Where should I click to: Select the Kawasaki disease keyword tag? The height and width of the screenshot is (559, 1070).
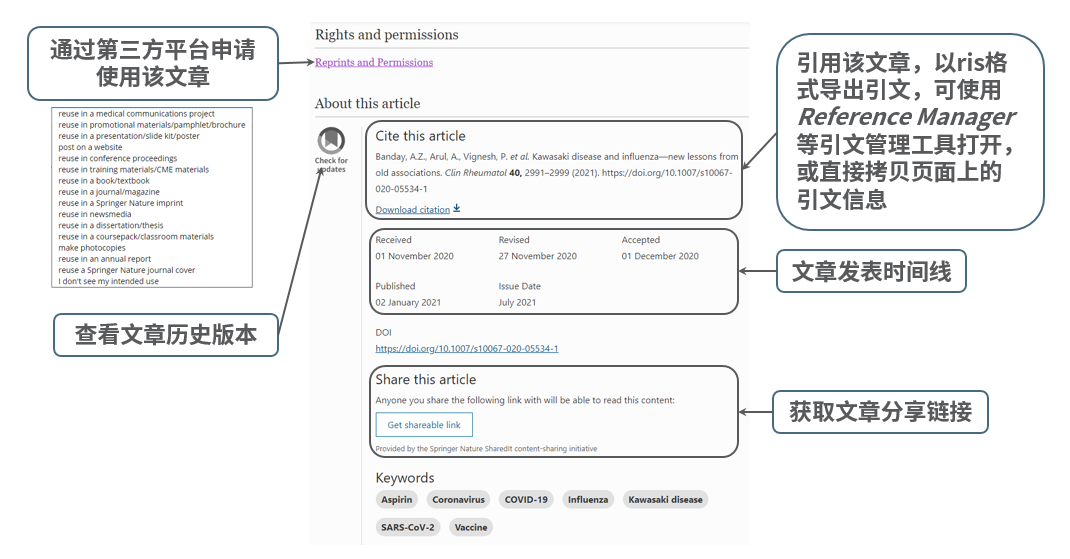(665, 500)
